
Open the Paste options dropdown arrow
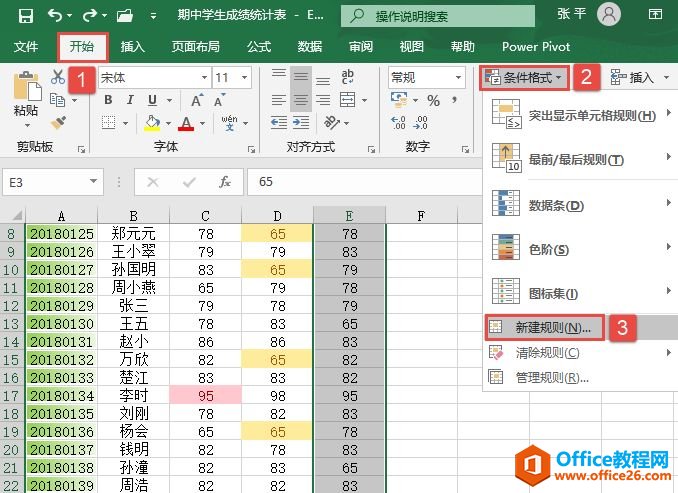coord(27,125)
